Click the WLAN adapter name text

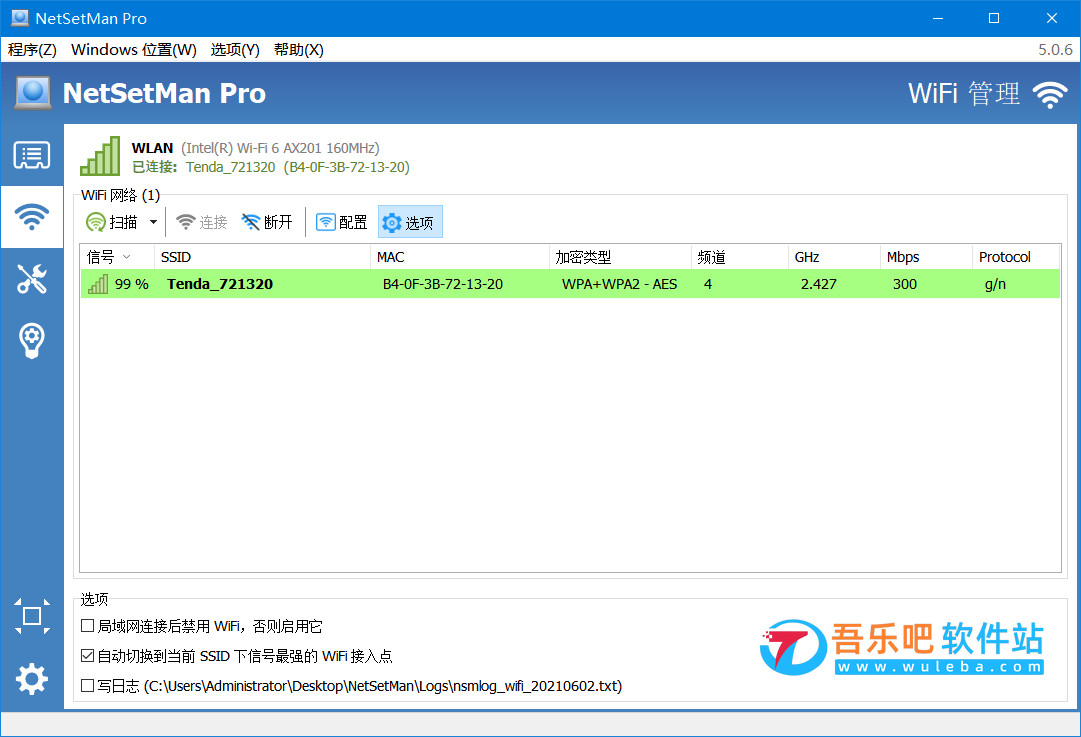[x=152, y=148]
